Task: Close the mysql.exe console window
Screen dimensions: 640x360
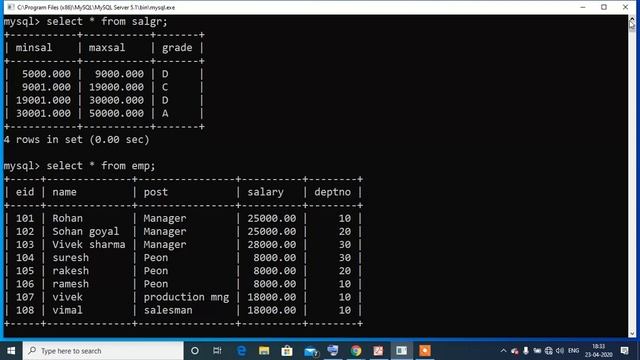Action: click(x=625, y=7)
